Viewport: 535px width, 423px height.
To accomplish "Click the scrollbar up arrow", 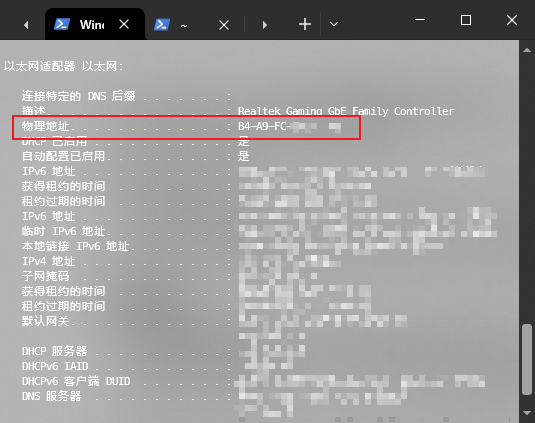I will coord(527,50).
